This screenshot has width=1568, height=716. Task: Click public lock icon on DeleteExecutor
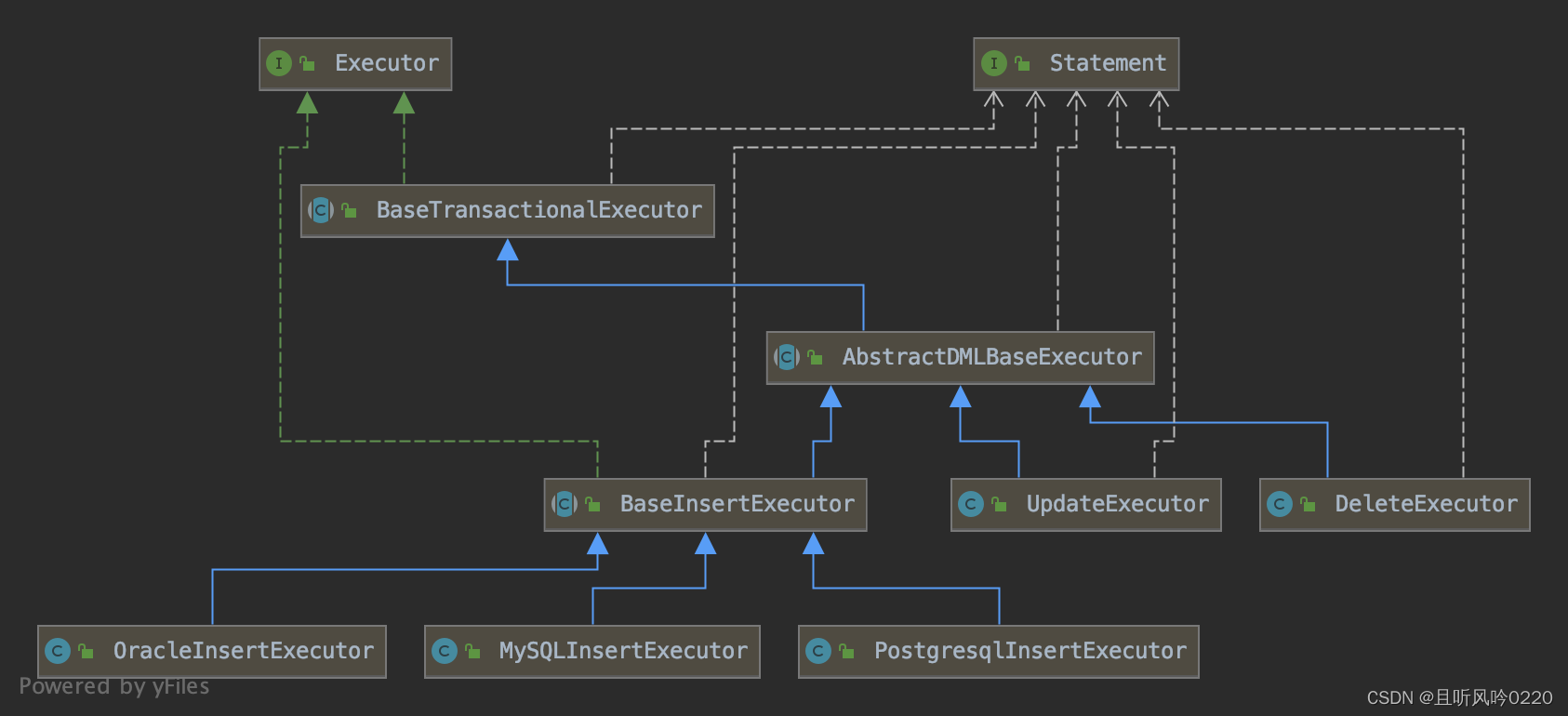(1308, 504)
